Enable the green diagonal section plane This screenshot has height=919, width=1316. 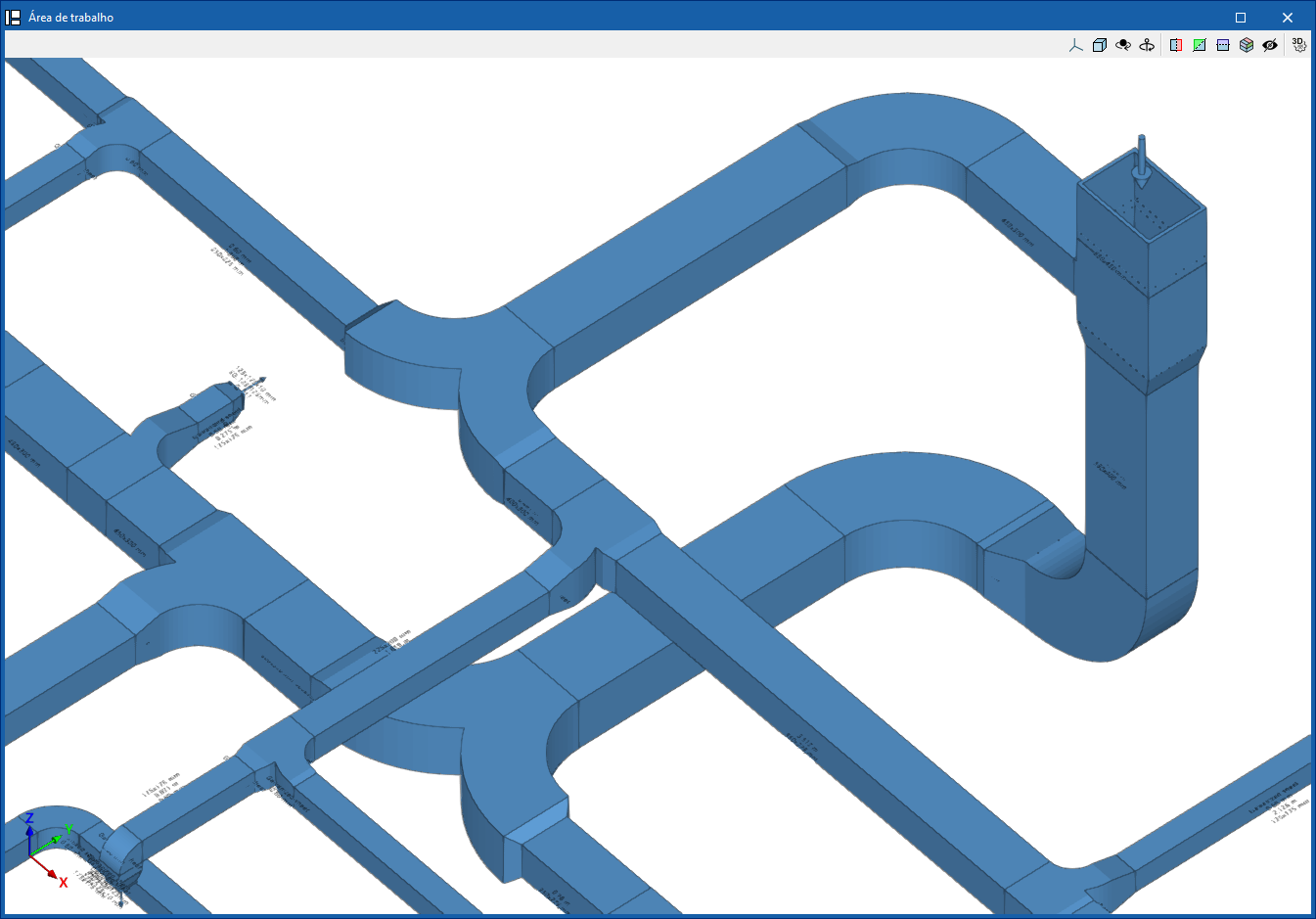(1200, 45)
